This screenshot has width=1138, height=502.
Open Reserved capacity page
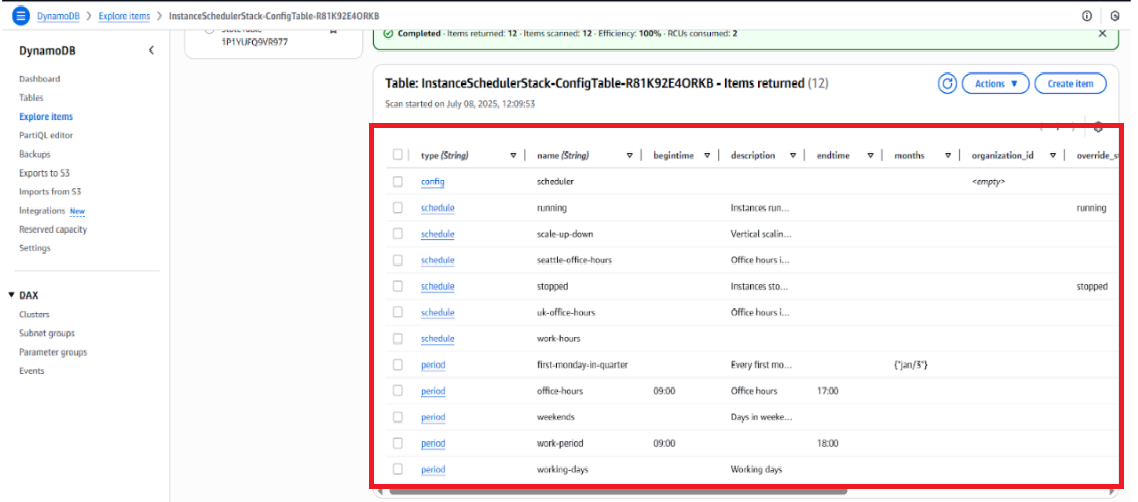pyautogui.click(x=53, y=230)
